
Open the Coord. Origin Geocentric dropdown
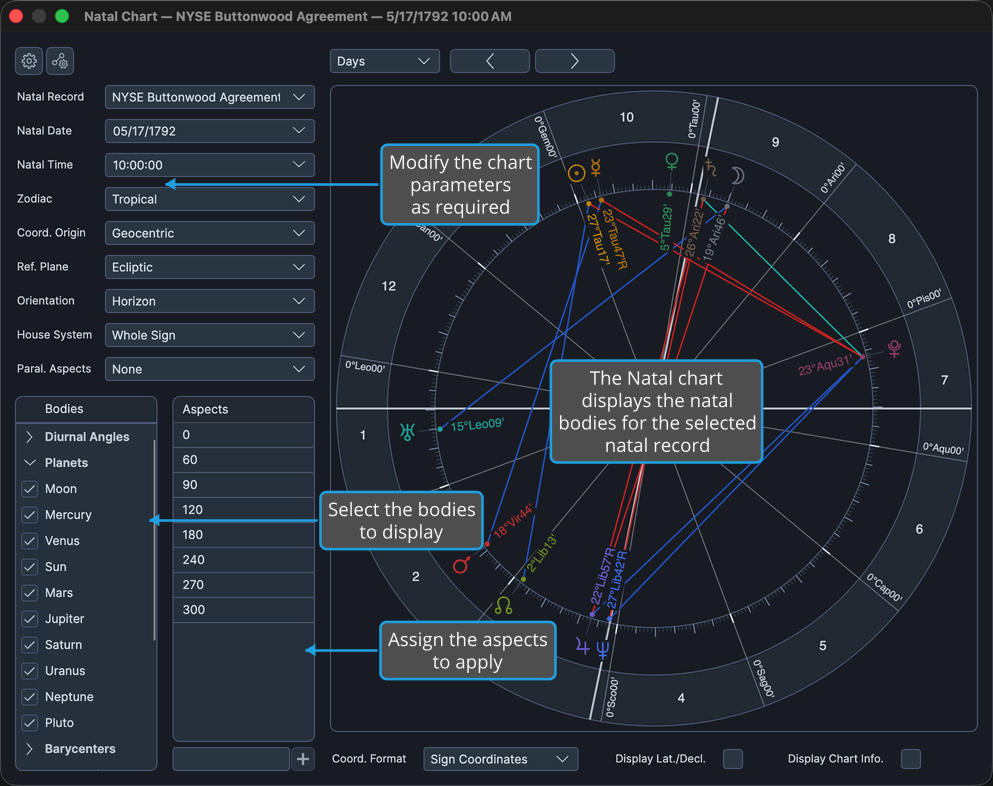tap(210, 233)
